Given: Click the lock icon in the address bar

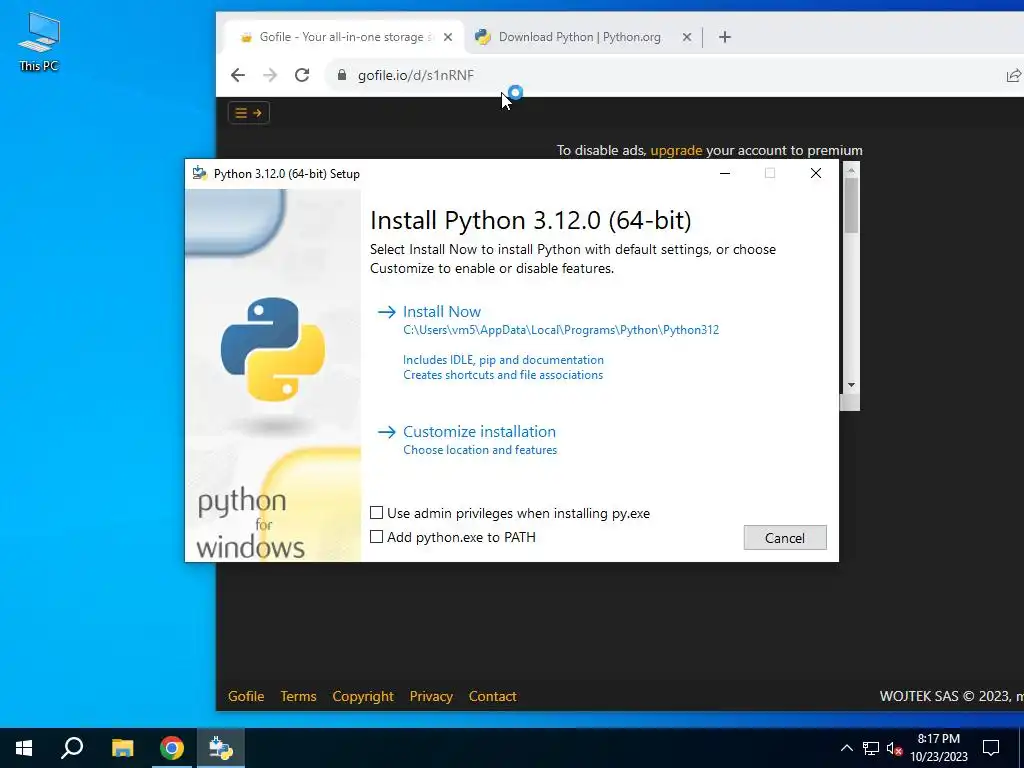Looking at the screenshot, I should point(342,75).
